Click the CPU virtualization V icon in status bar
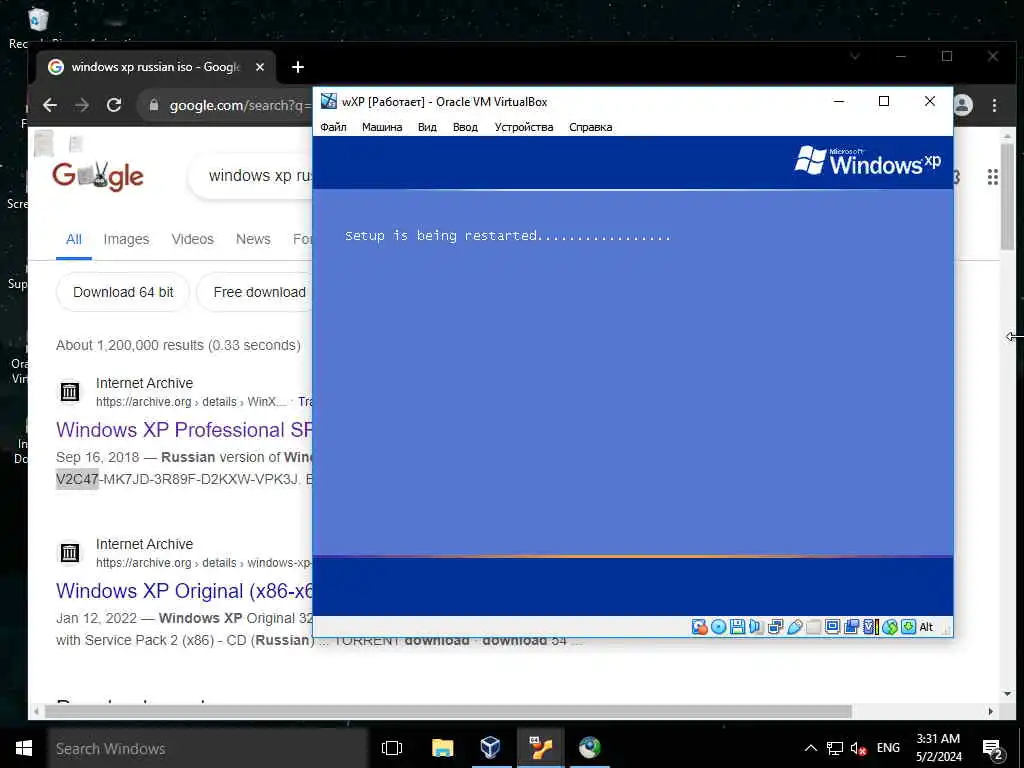Screen dimensions: 1024x768 (x=871, y=627)
